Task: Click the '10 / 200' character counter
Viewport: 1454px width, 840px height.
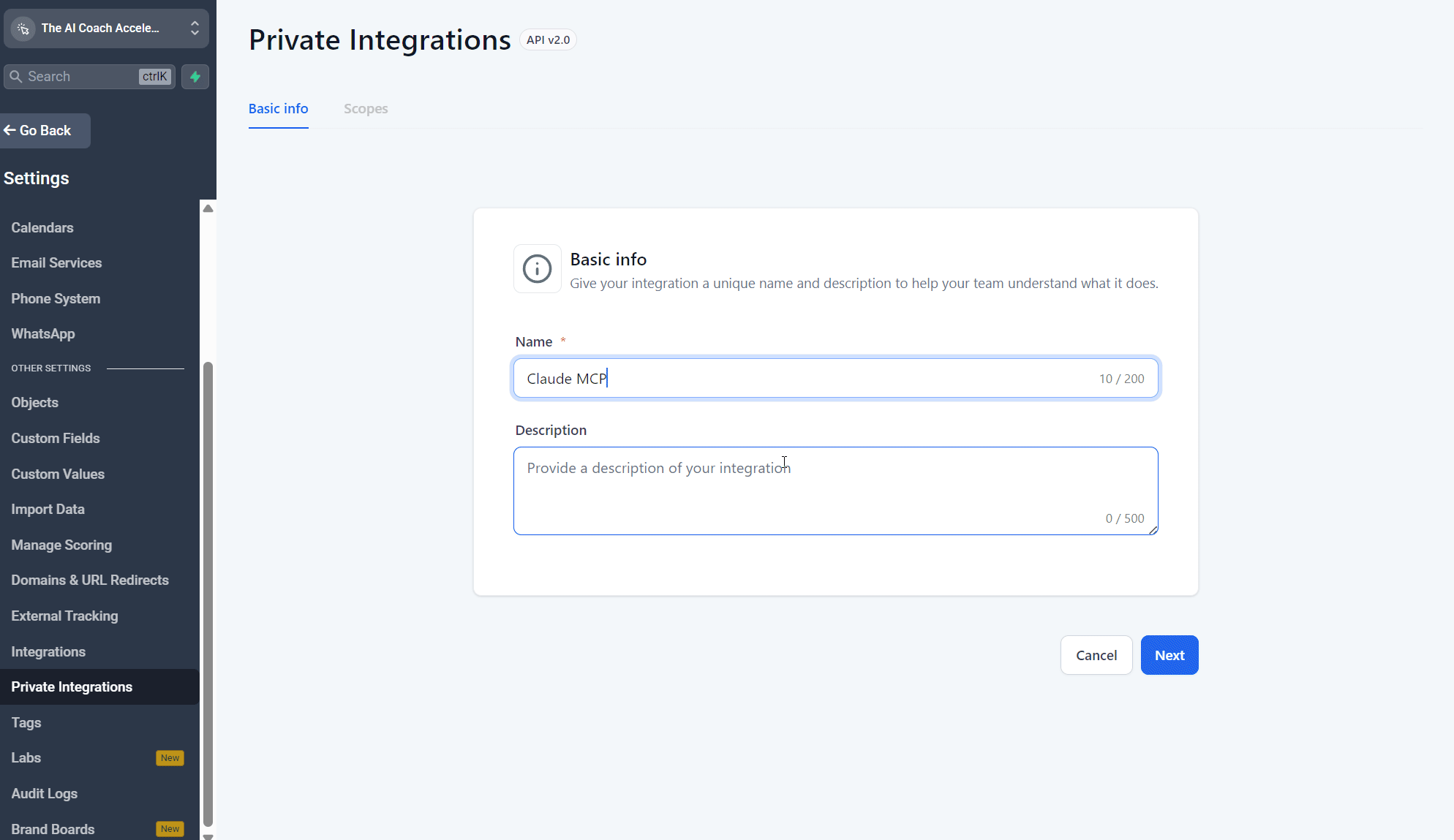Action: [x=1121, y=379]
